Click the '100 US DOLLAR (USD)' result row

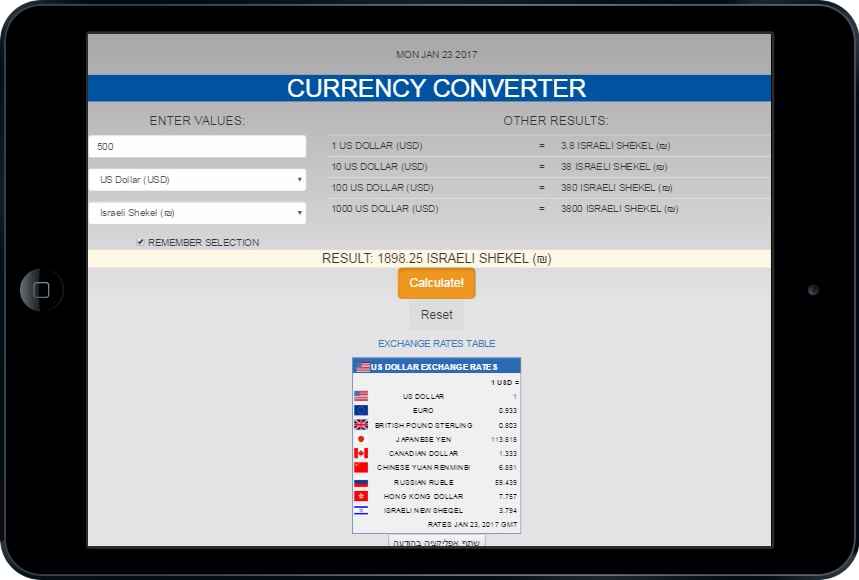[x=549, y=188]
